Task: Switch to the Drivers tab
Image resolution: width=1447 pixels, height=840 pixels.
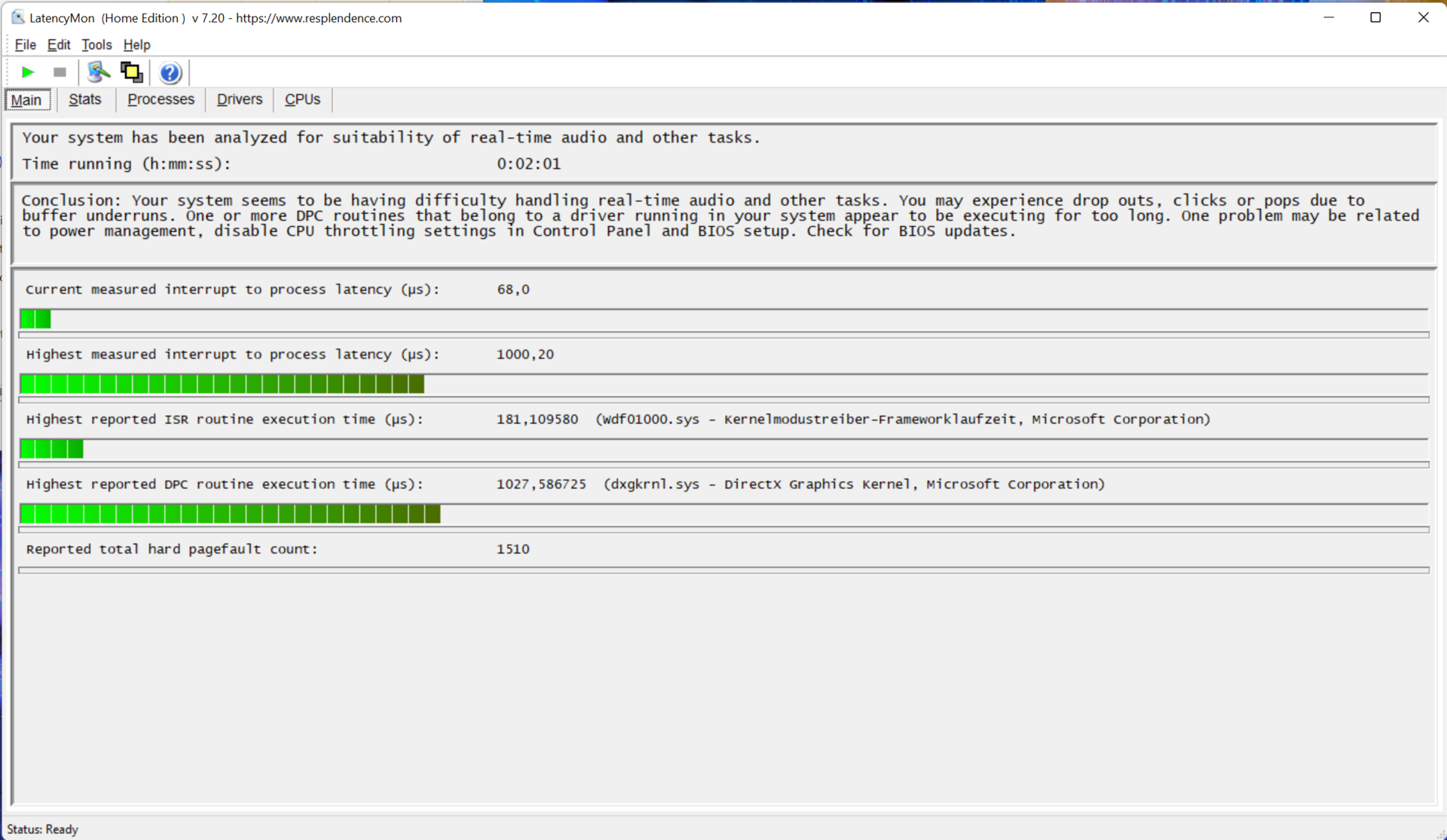Action: click(239, 99)
